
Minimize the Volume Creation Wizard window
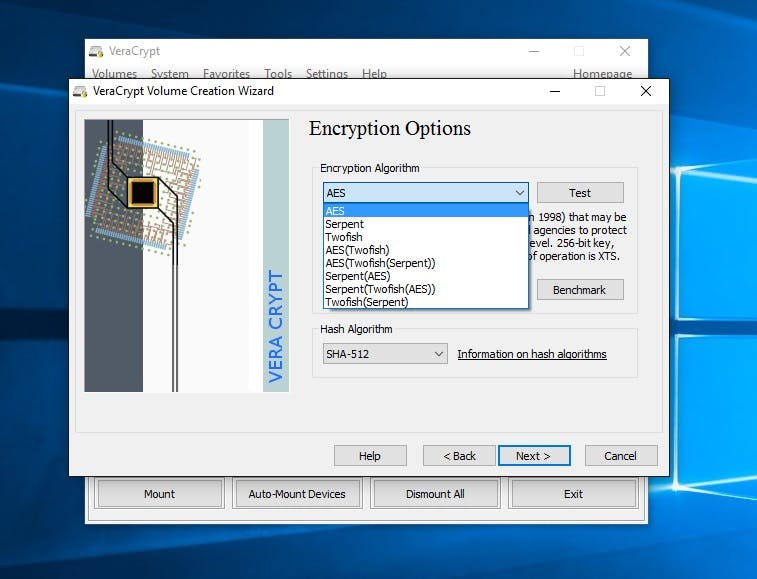(555, 91)
